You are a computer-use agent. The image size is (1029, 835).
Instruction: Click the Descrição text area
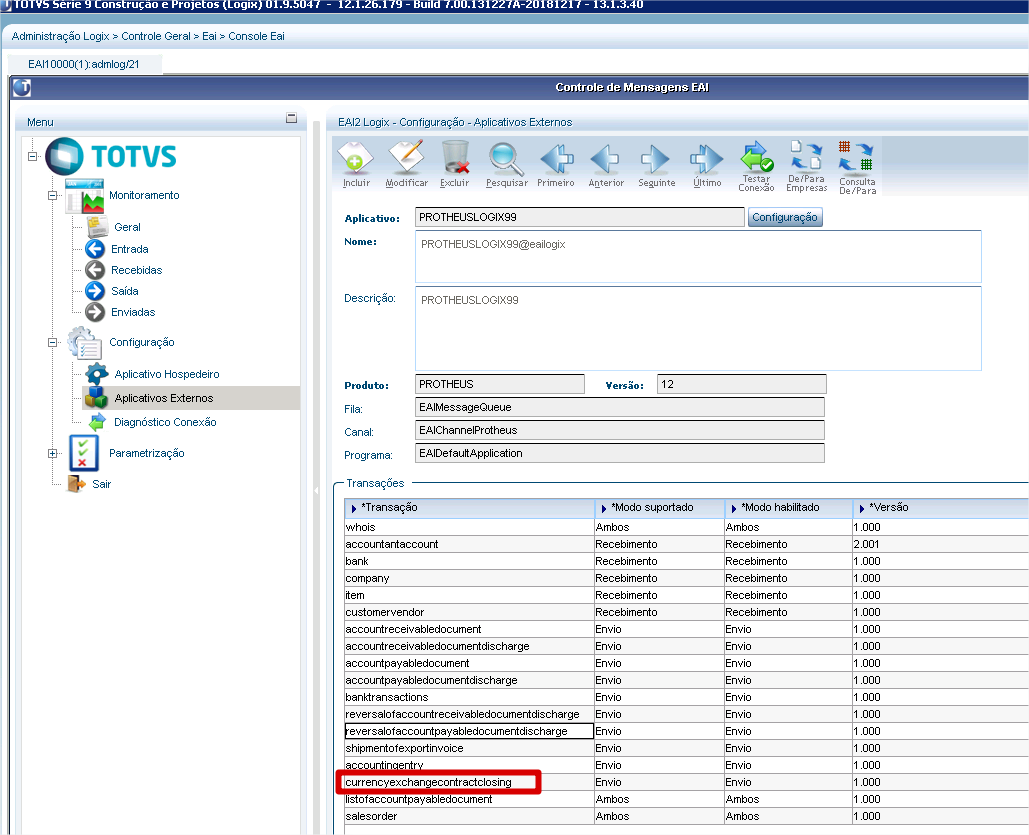(x=698, y=328)
